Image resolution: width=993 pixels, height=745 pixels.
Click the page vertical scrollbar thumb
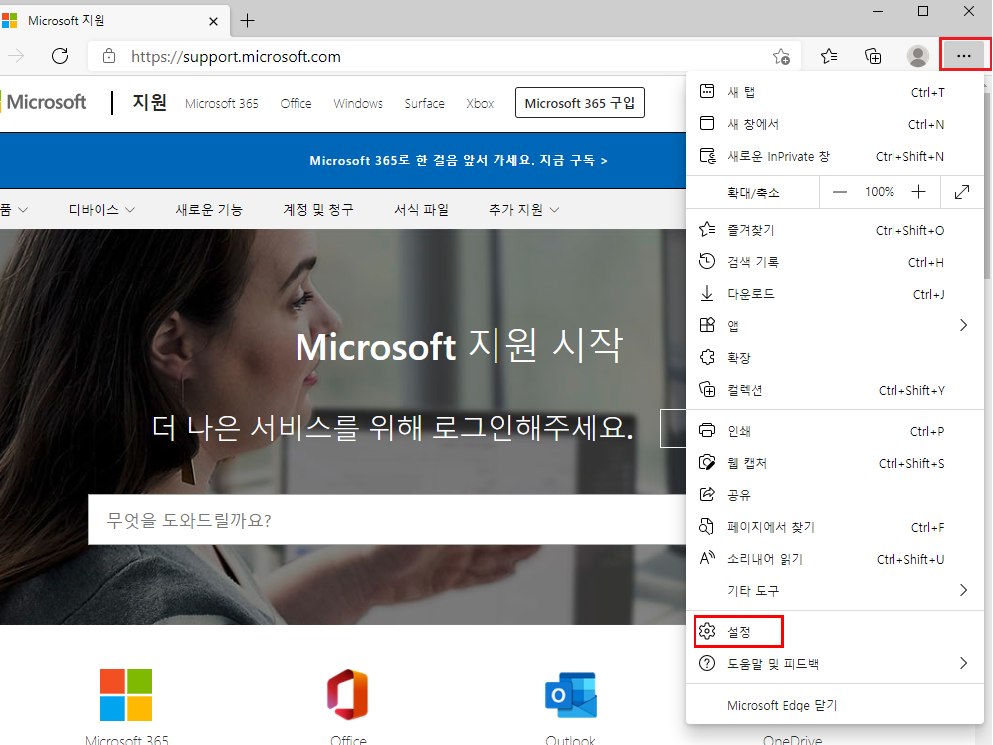(987, 186)
